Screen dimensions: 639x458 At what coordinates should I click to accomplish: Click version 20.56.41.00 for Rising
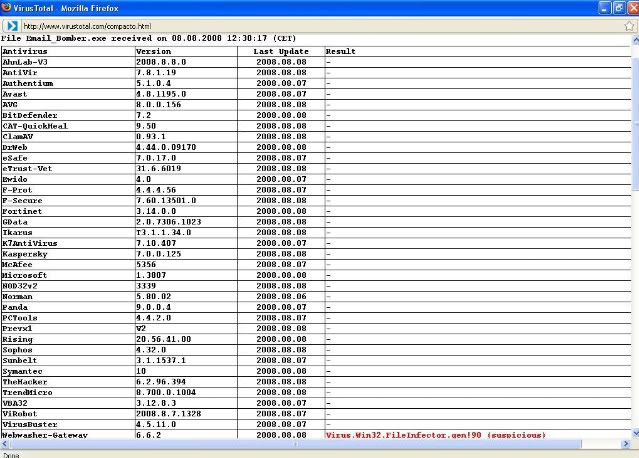(x=163, y=339)
